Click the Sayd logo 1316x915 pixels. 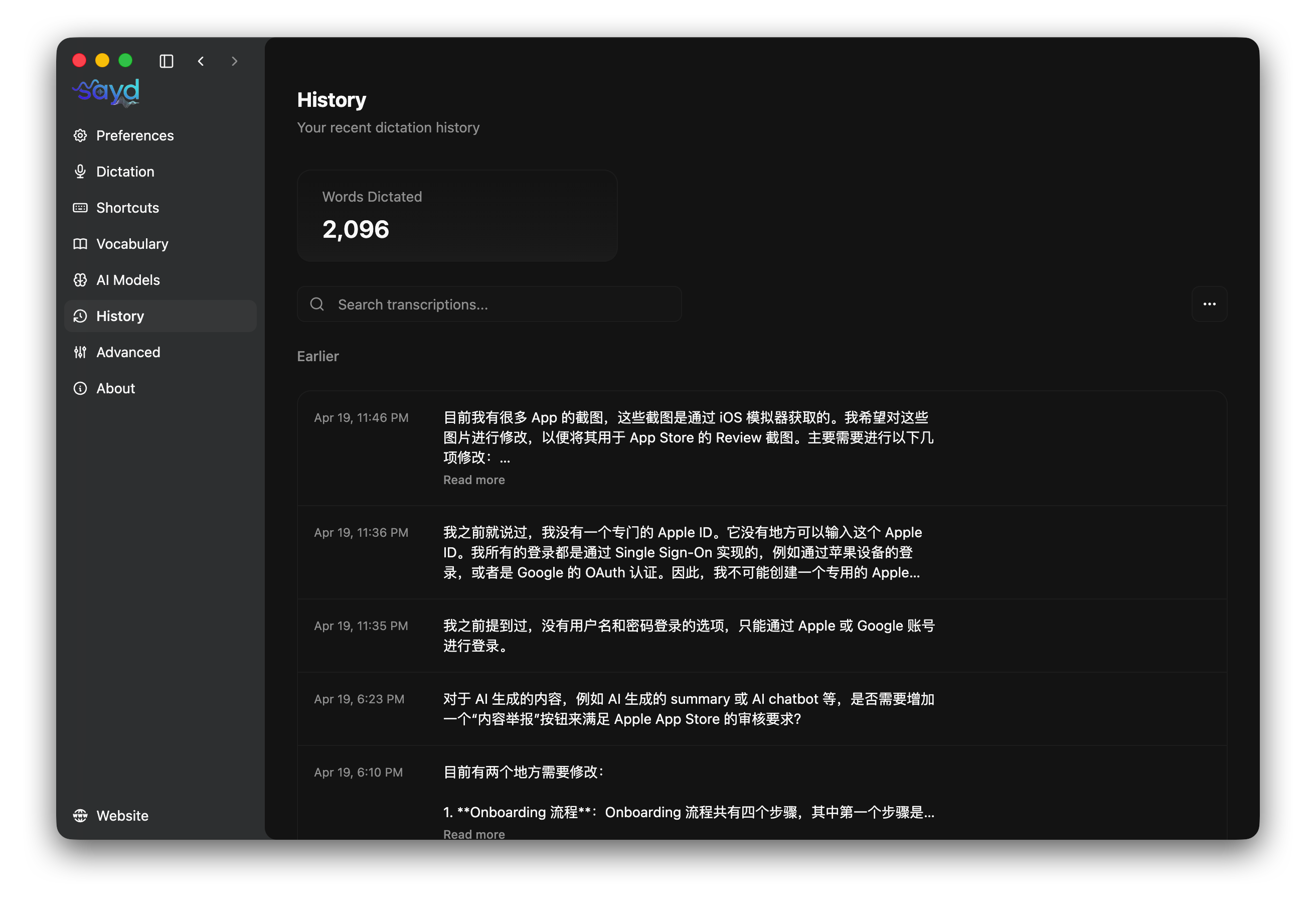point(105,92)
